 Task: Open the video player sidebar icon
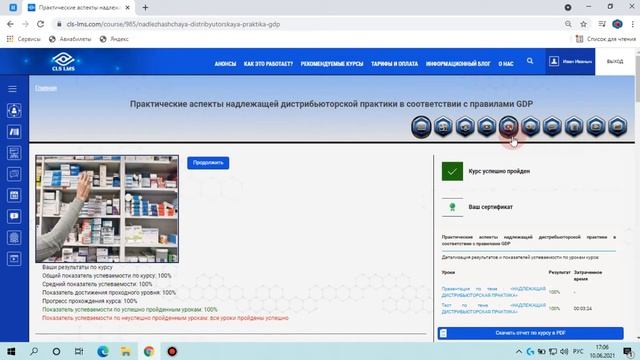pos(14,259)
